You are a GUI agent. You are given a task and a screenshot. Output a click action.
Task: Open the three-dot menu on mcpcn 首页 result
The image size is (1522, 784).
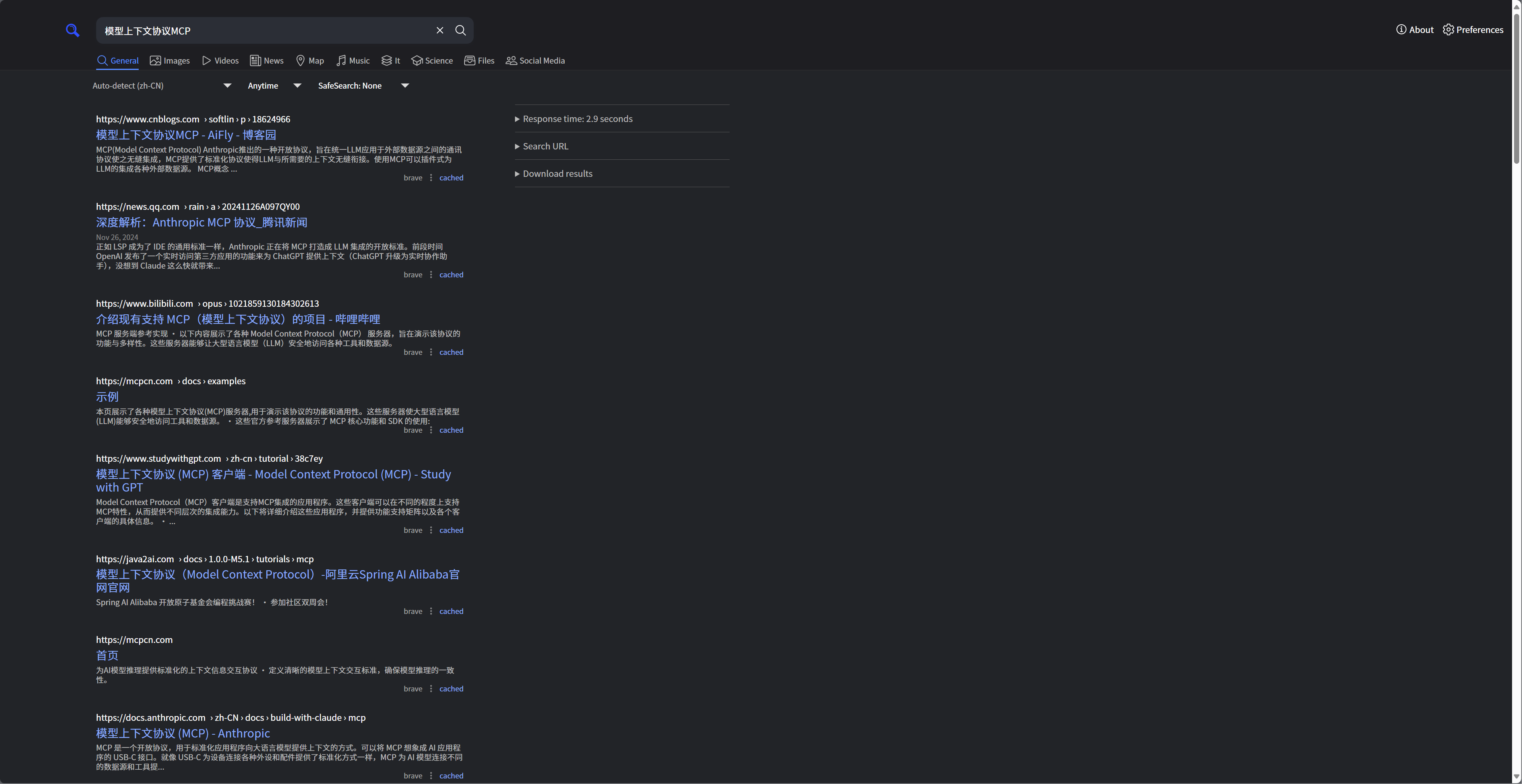click(431, 688)
